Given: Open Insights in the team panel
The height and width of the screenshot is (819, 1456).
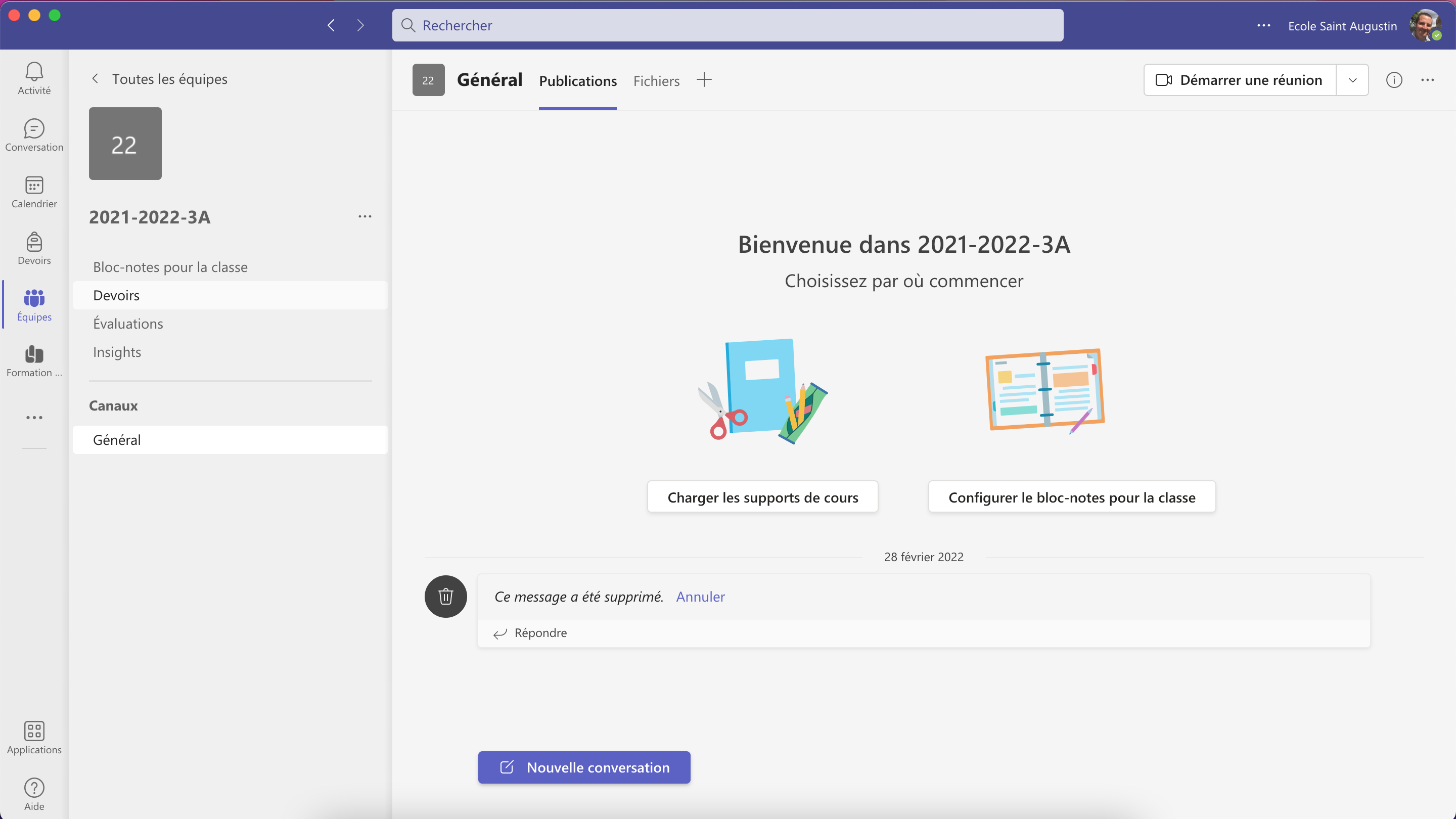Looking at the screenshot, I should pos(230,351).
